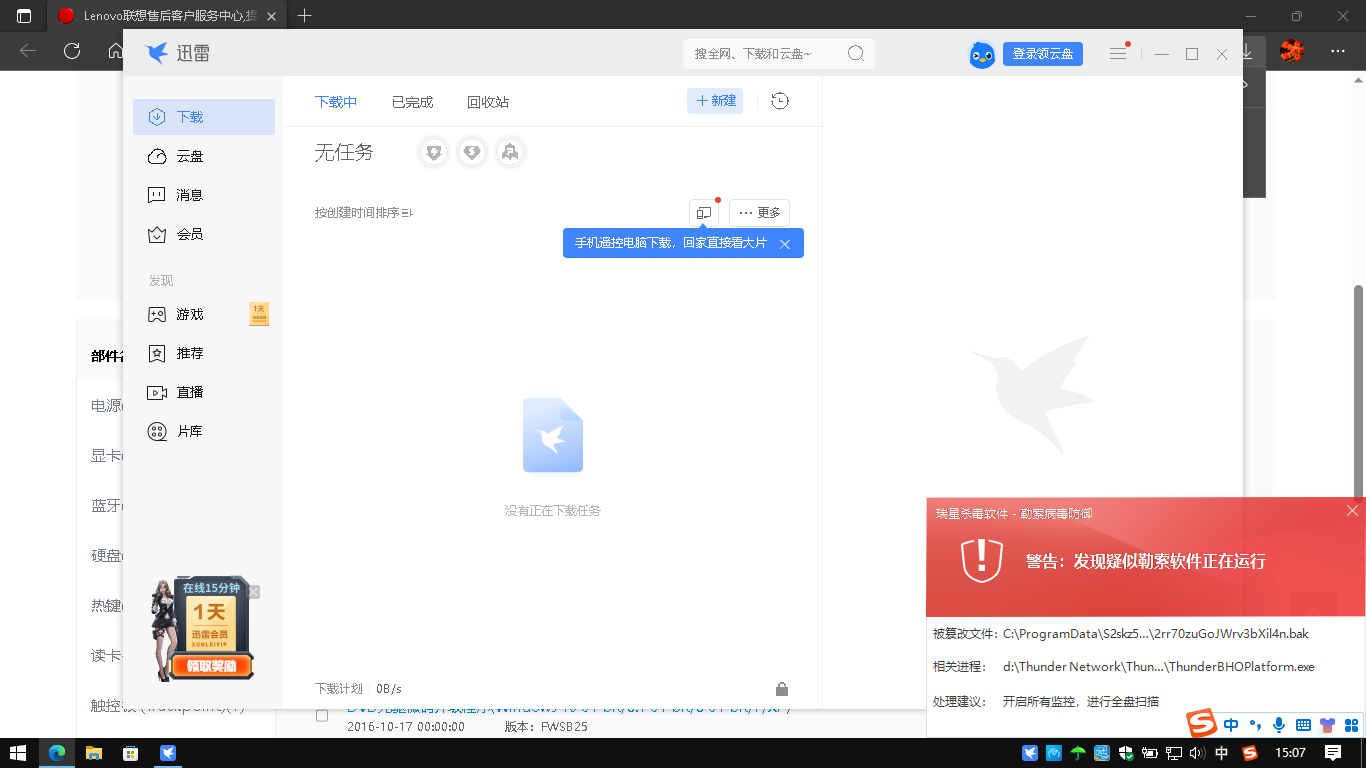1366x768 pixels.
Task: Refresh the browser page
Action: [71, 51]
